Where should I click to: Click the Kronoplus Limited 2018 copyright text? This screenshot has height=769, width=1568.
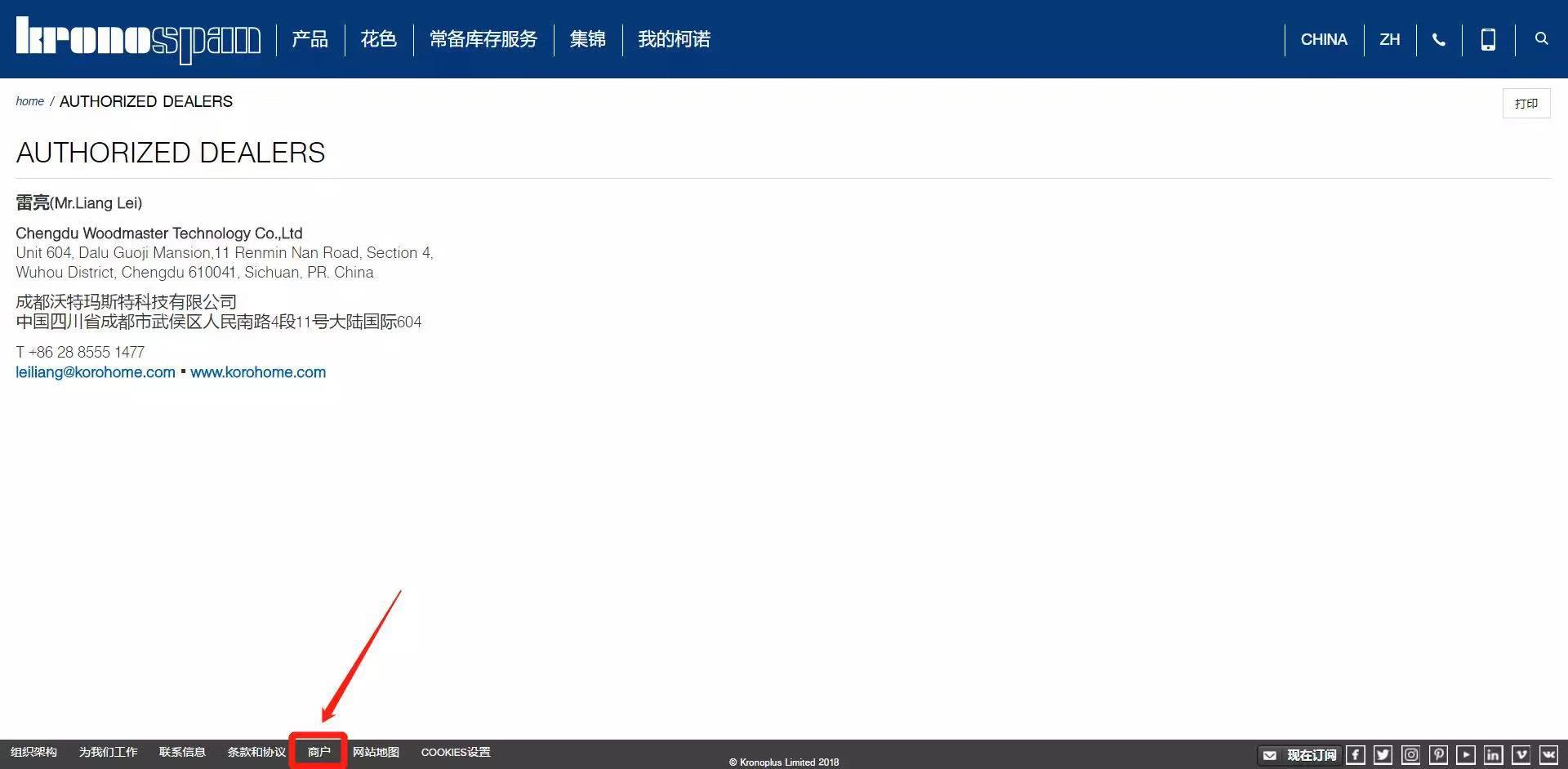(784, 762)
